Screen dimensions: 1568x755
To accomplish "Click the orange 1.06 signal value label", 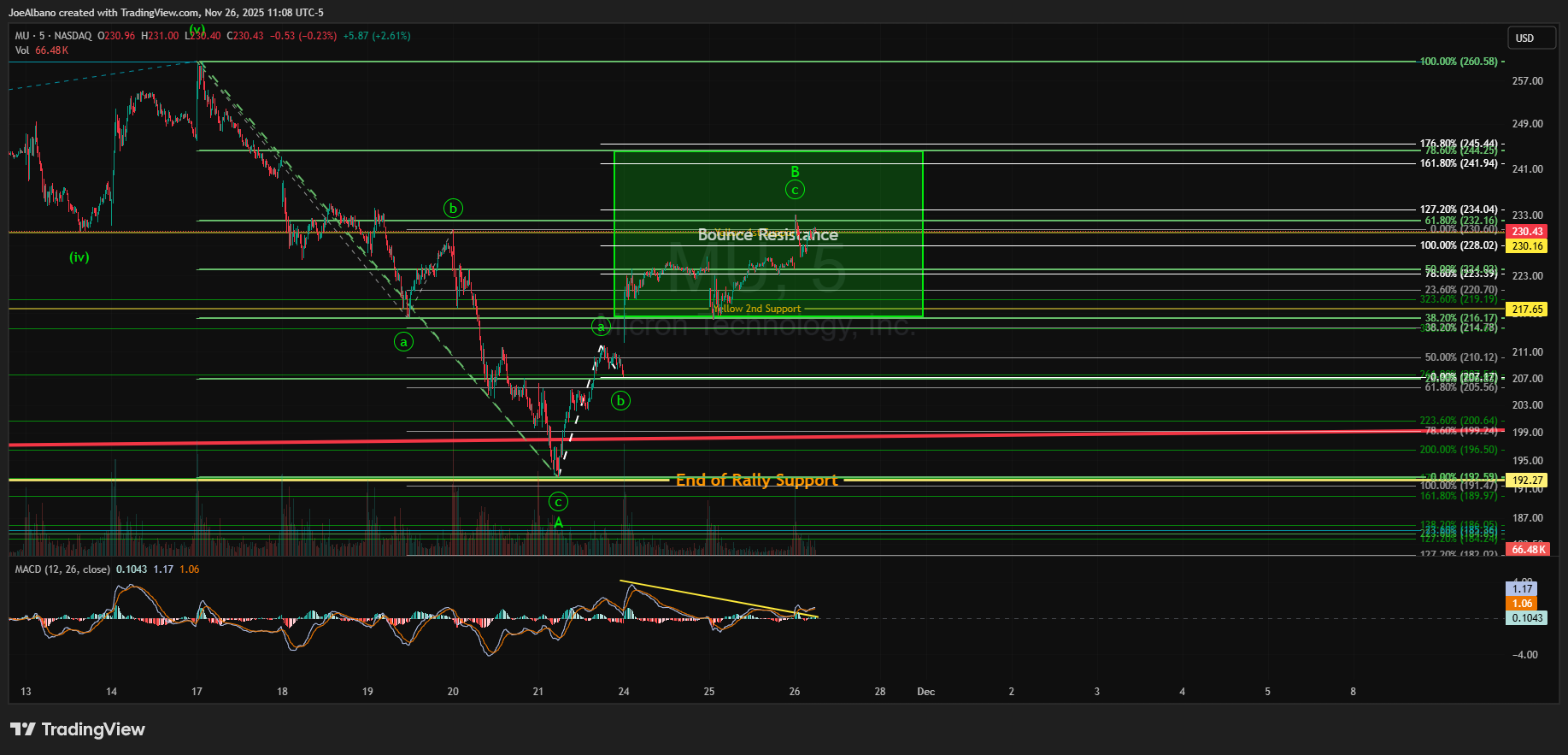I will coord(1522,604).
